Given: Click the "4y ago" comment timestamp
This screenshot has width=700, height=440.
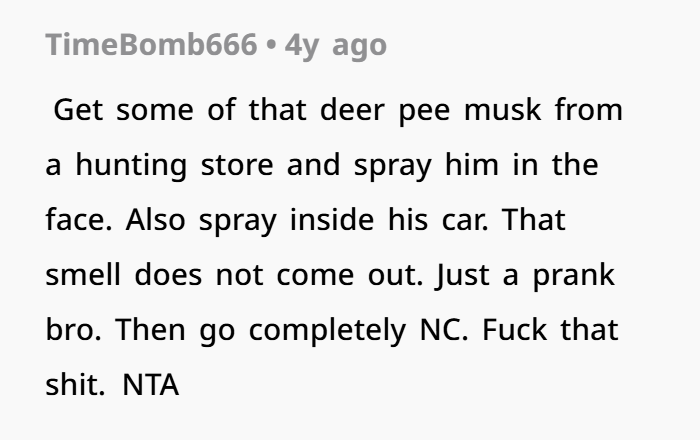Looking at the screenshot, I should (336, 46).
